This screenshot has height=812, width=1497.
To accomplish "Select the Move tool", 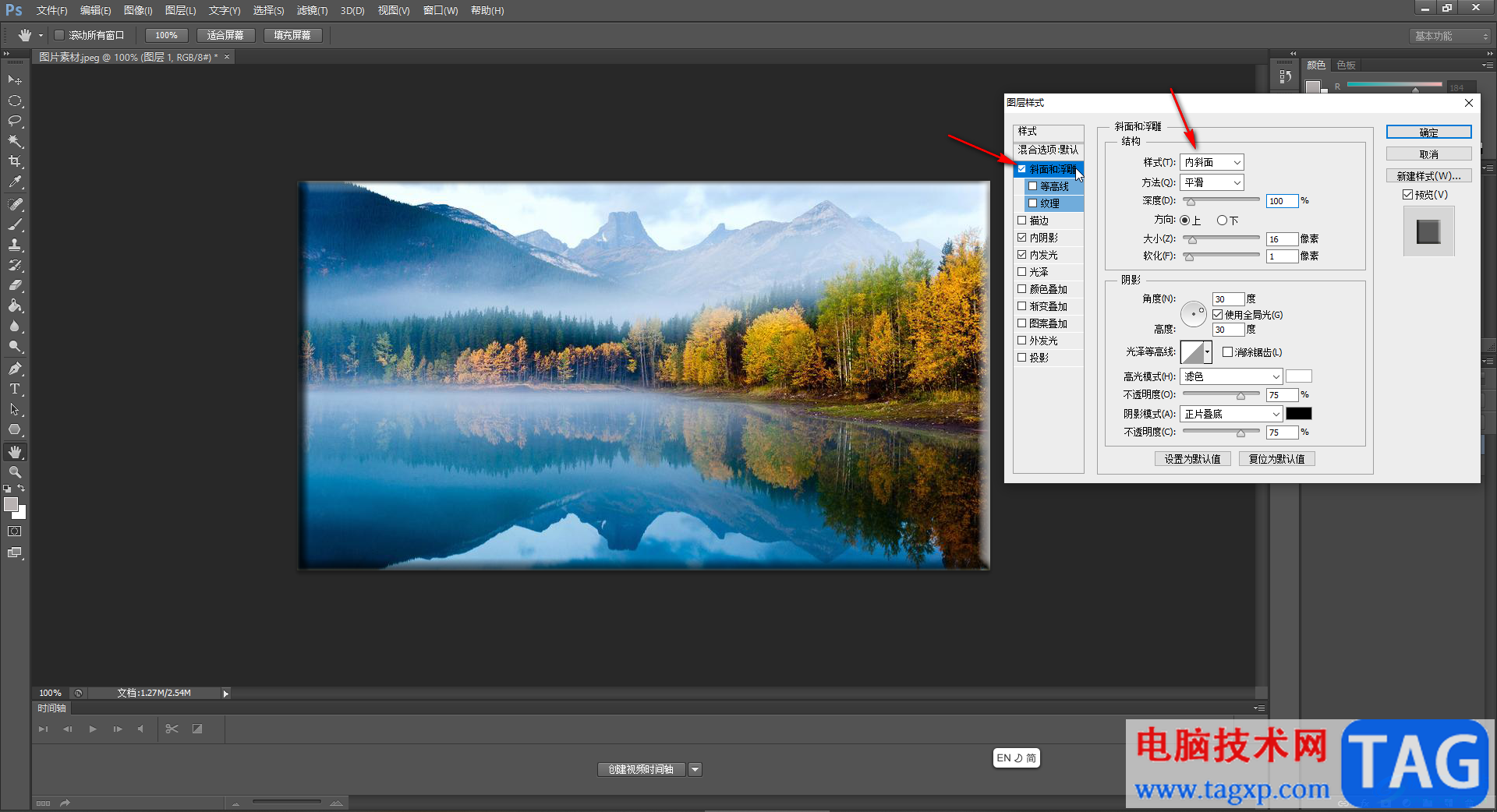I will pos(15,80).
